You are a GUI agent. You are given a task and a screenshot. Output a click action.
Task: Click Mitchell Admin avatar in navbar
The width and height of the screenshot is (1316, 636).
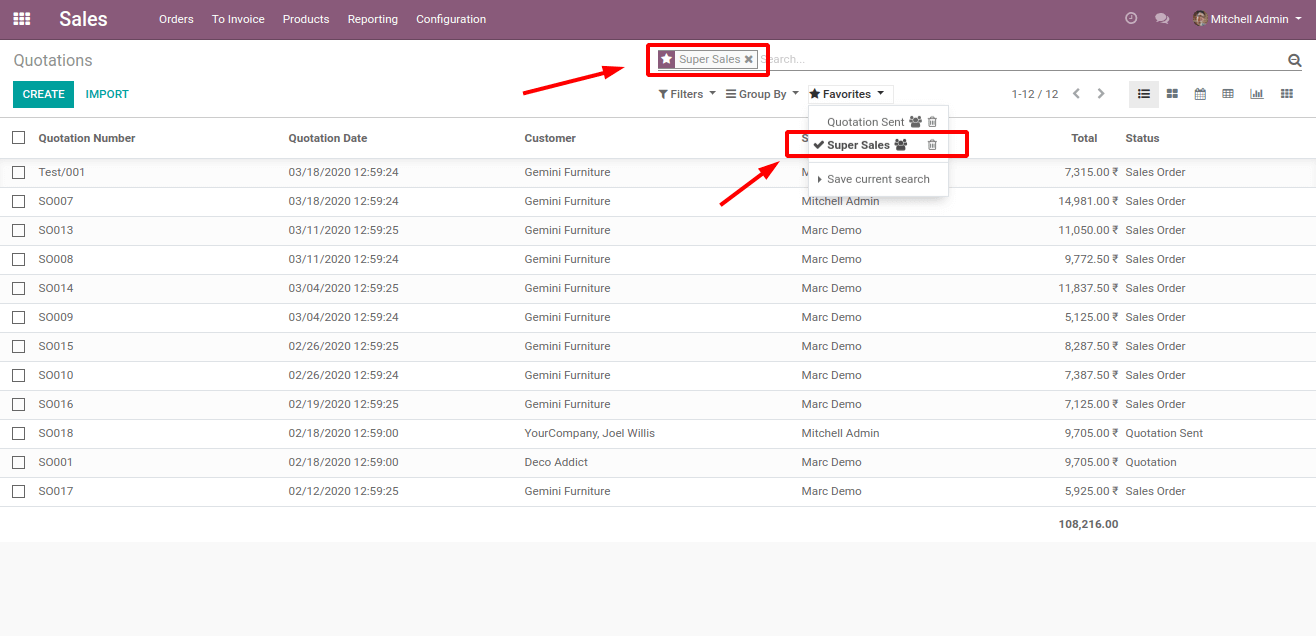point(1200,19)
